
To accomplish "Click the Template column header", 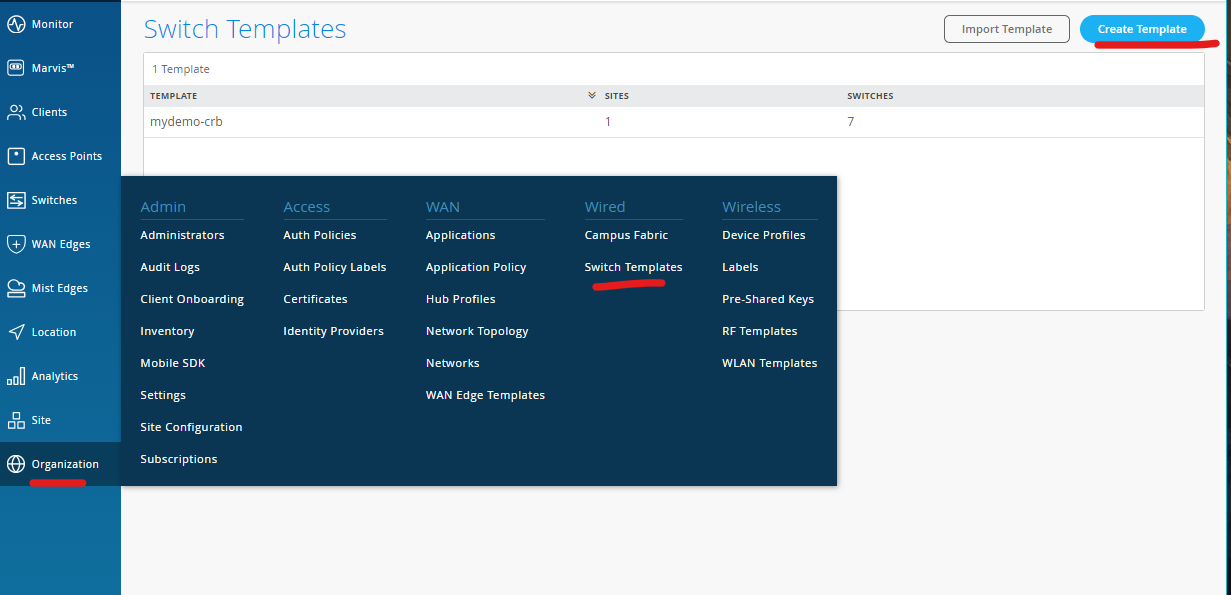I will click(x=174, y=96).
